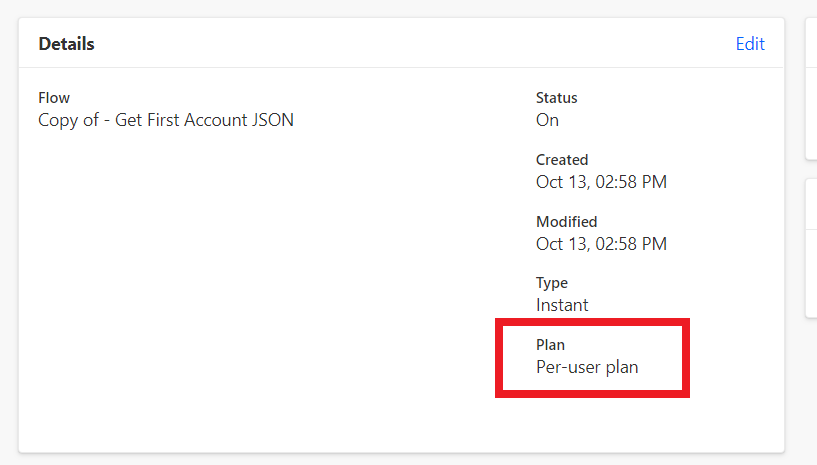
Task: Click the Created field label
Action: point(562,160)
